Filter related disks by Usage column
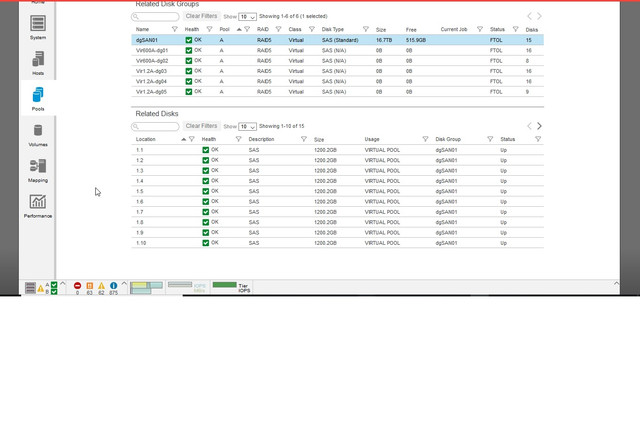 click(x=425, y=139)
